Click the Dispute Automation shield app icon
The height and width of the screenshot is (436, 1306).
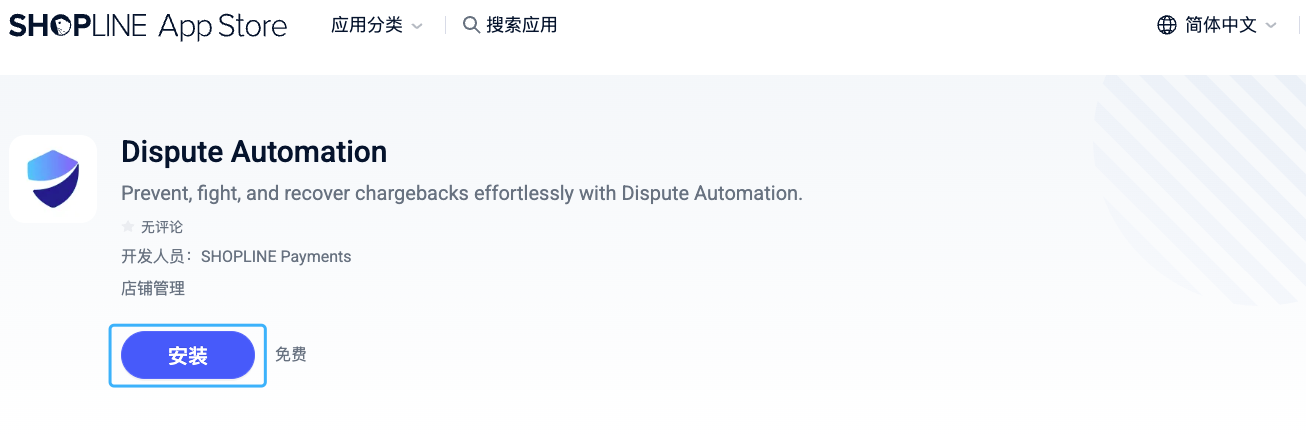(x=53, y=179)
